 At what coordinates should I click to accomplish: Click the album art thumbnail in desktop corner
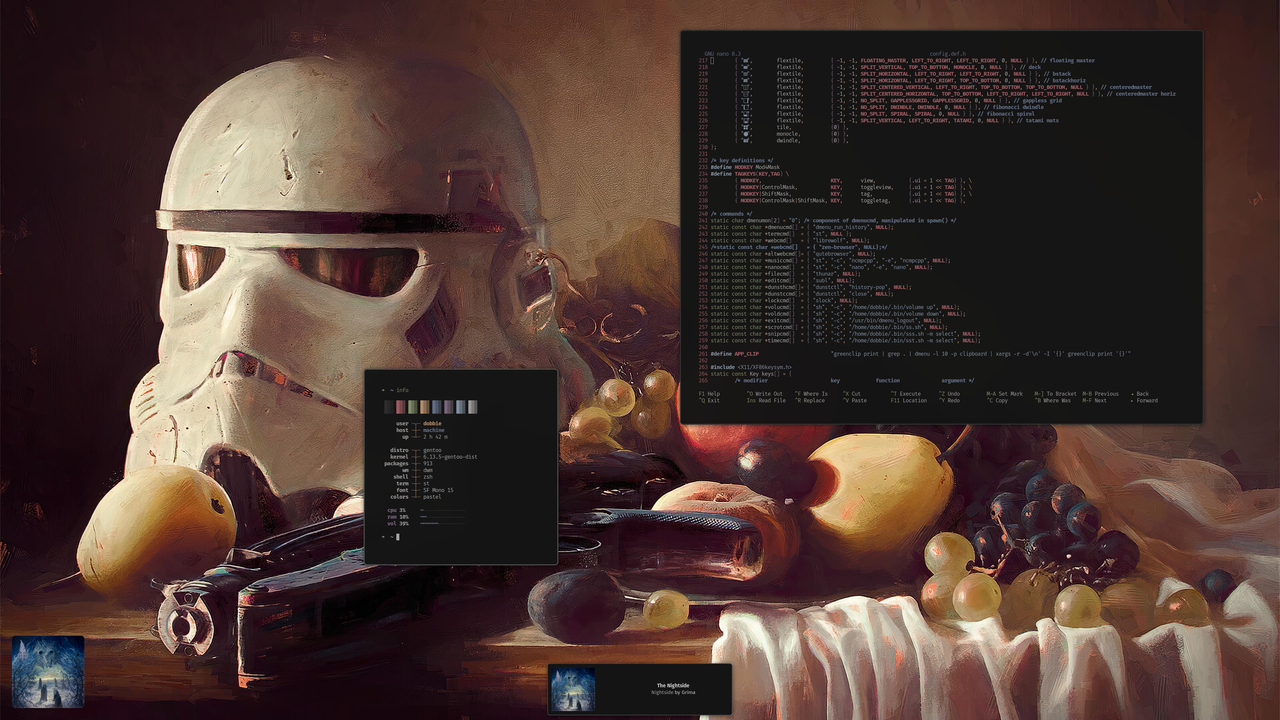tap(48, 672)
